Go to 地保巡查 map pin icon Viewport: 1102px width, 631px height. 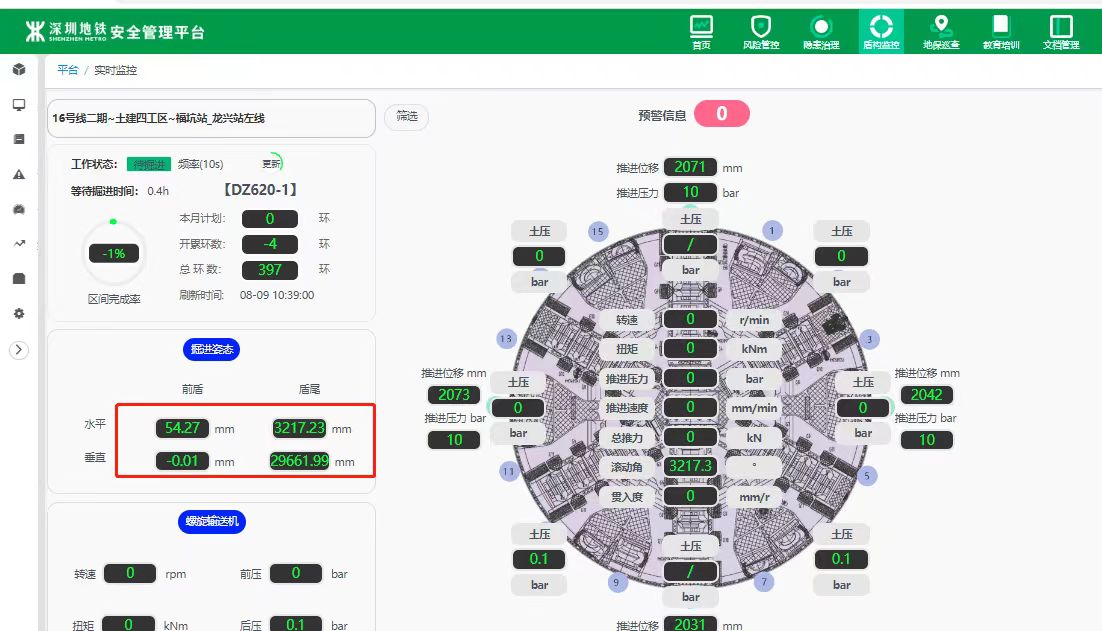point(940,31)
